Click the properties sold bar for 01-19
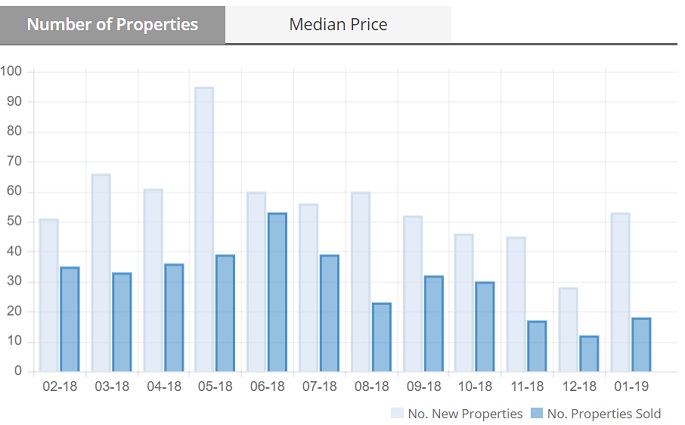The image size is (685, 425). [x=641, y=345]
